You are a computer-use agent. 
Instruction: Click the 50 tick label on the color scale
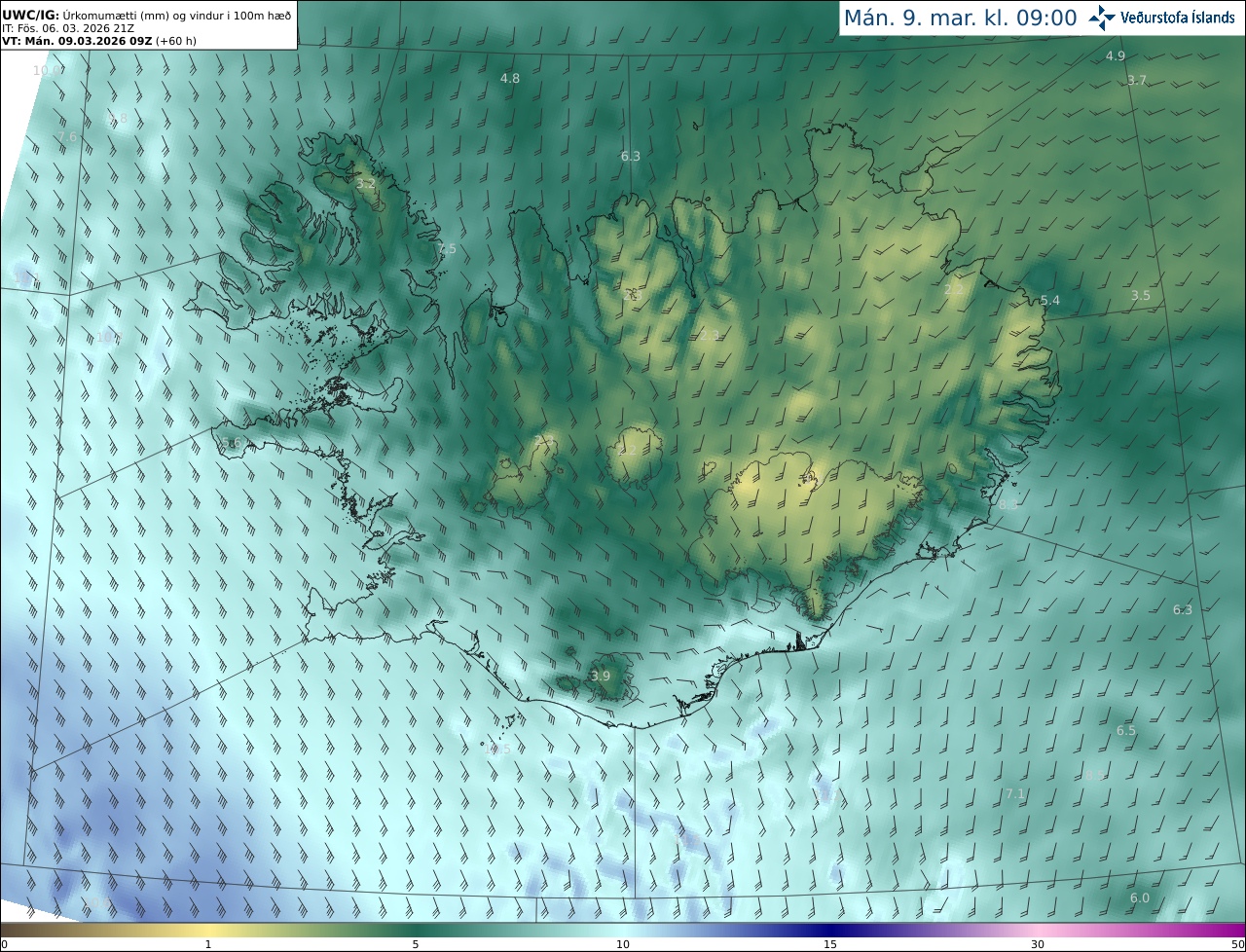1238,944
